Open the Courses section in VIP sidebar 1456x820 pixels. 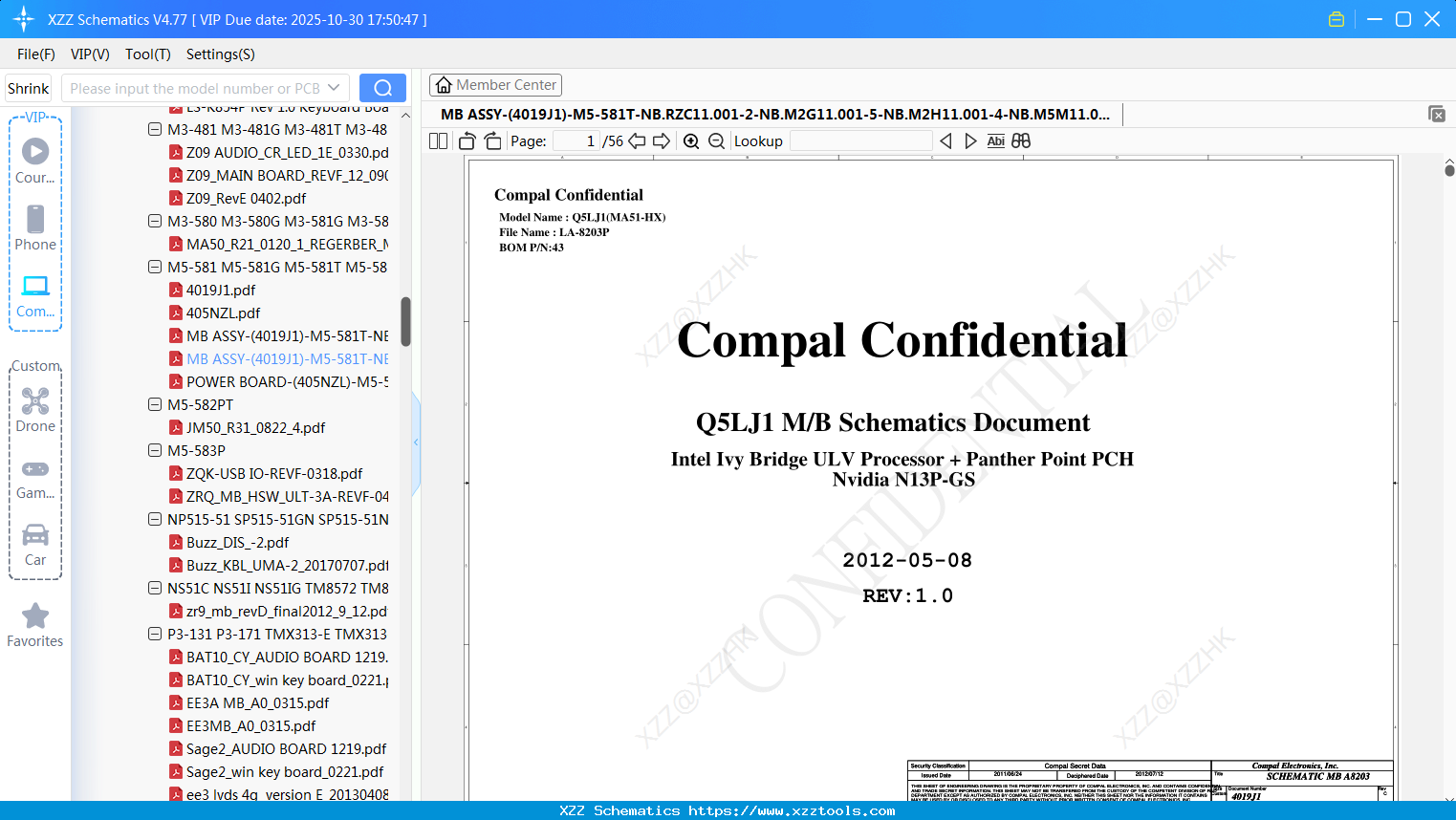tap(35, 161)
